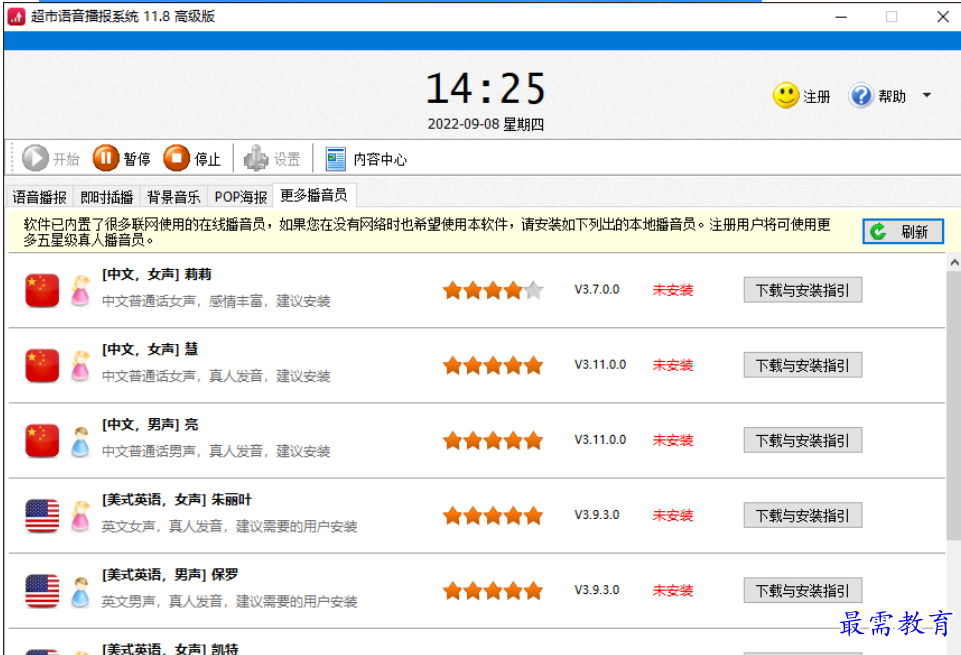
Task: Pause playback with the 暂停 button
Action: click(x=121, y=158)
